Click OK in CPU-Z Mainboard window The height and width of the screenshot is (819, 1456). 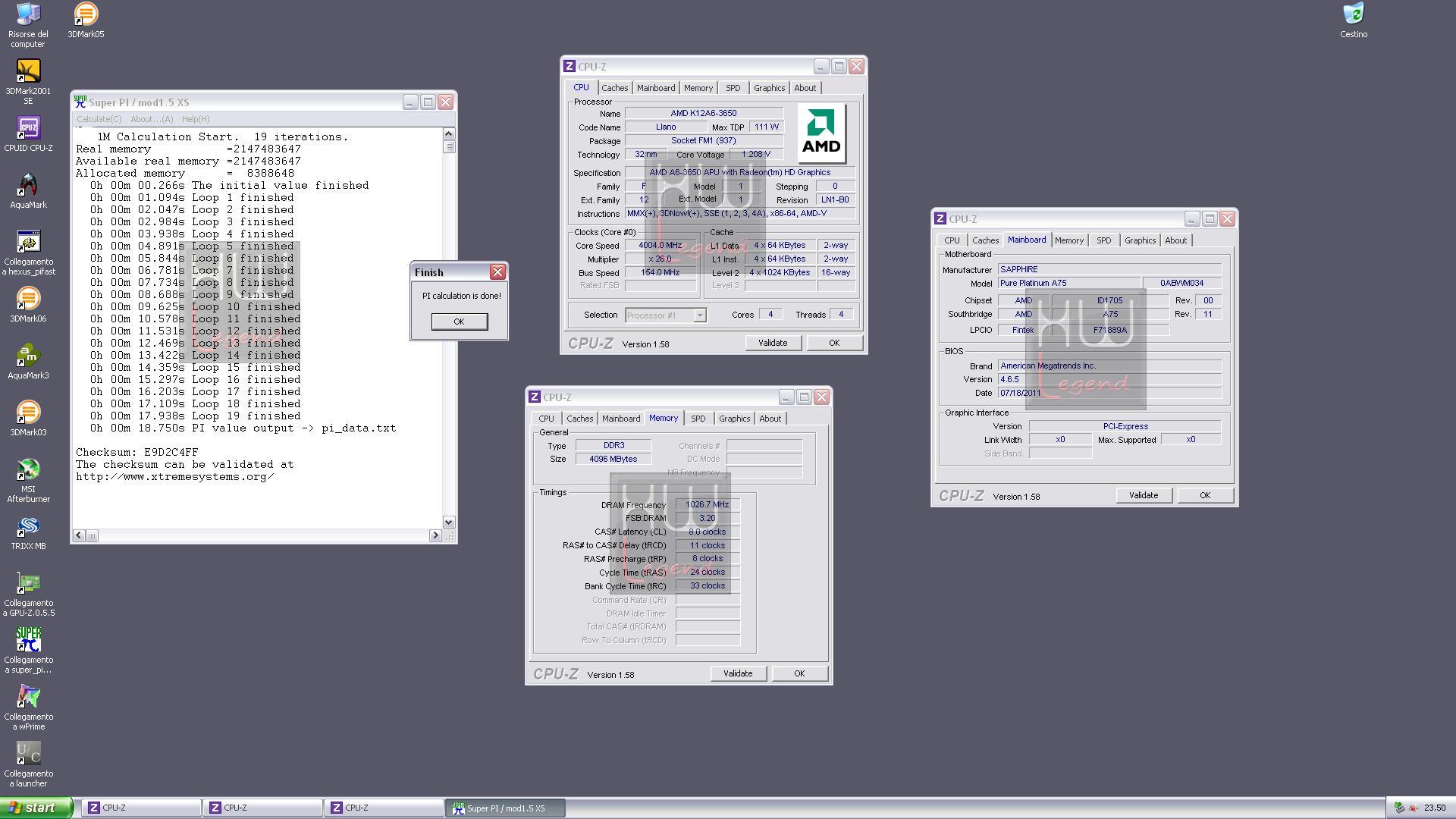(1205, 495)
